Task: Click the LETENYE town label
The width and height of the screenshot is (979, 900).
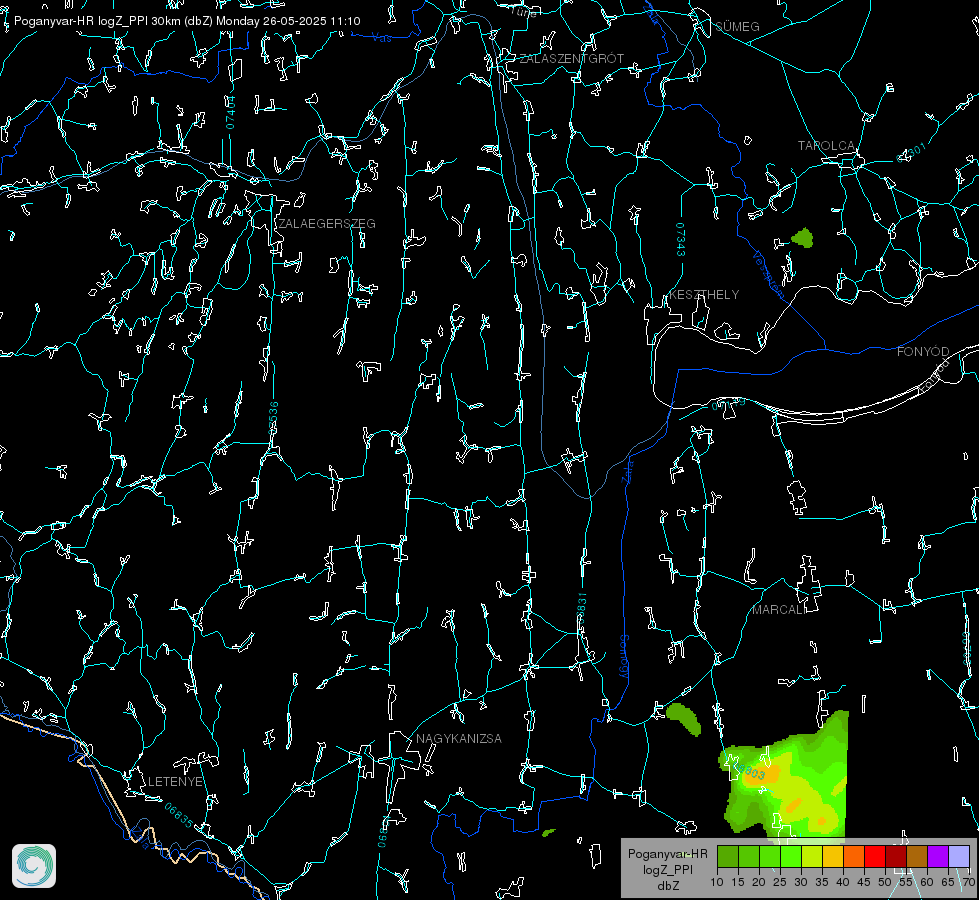Action: coord(175,782)
